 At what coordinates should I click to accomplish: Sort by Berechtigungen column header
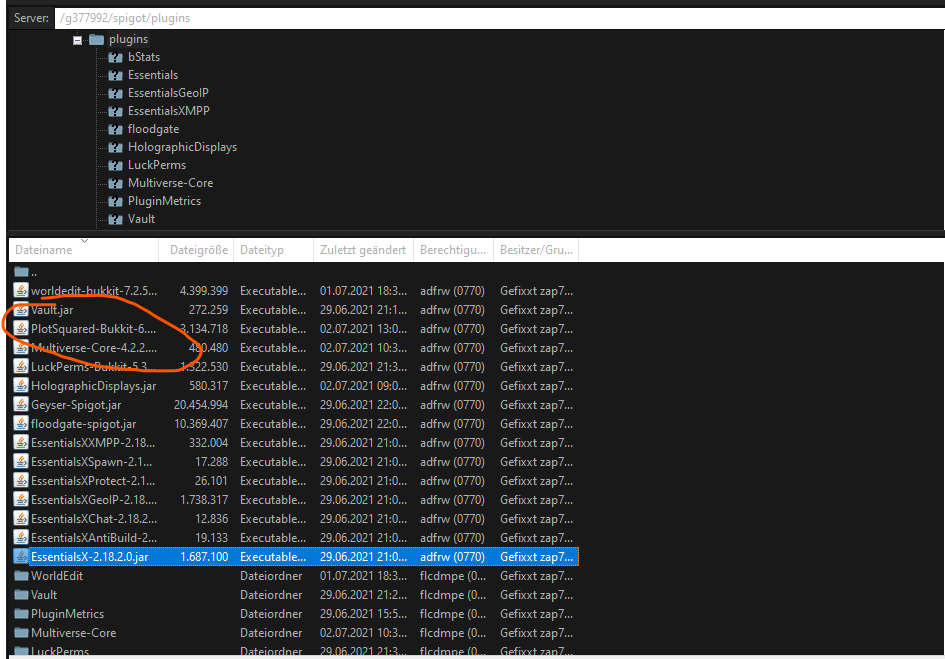pyautogui.click(x=453, y=250)
